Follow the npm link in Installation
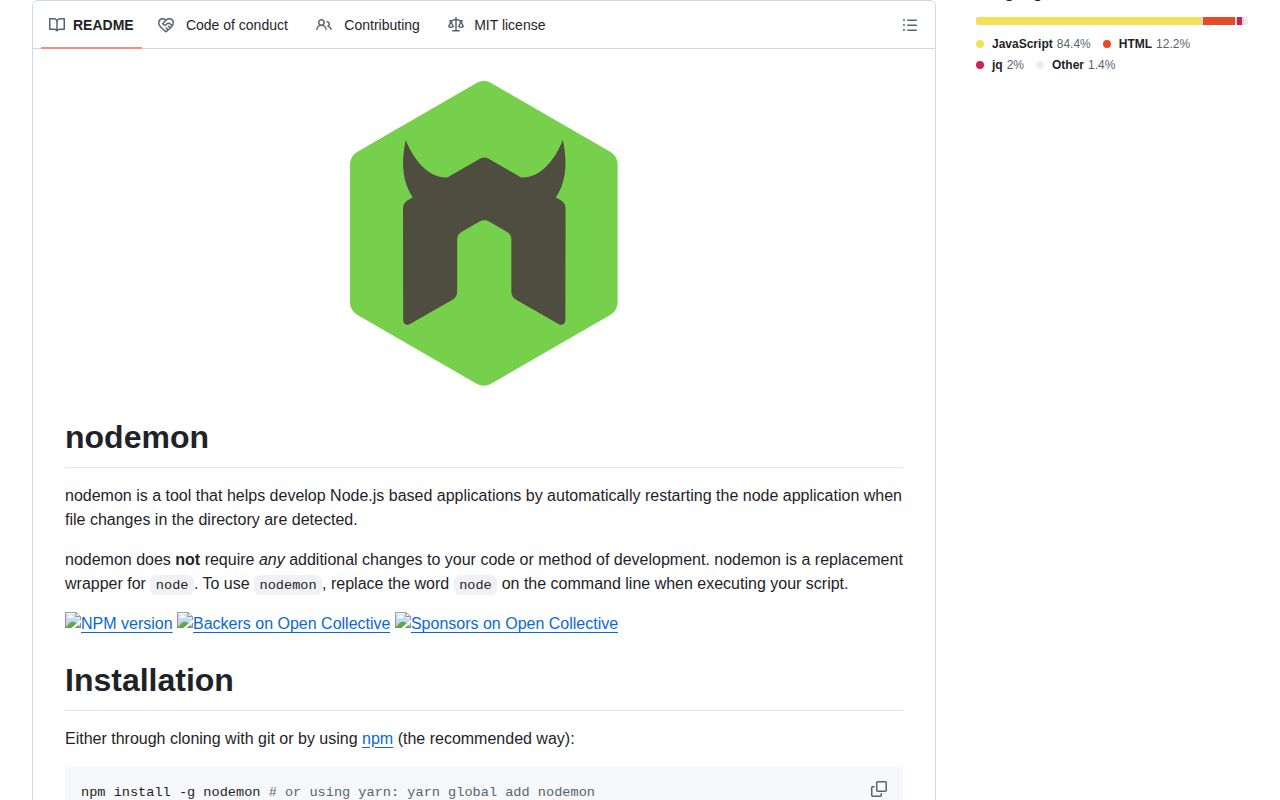 click(x=377, y=738)
